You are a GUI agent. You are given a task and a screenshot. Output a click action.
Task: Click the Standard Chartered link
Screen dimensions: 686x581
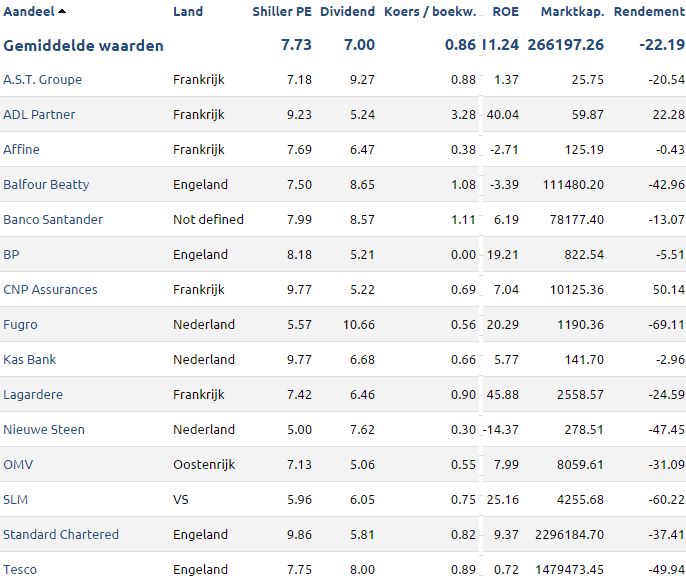[61, 535]
